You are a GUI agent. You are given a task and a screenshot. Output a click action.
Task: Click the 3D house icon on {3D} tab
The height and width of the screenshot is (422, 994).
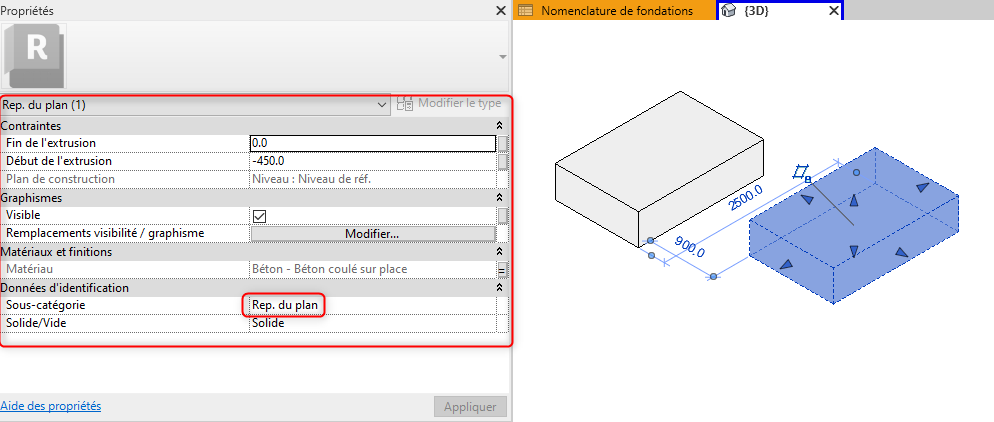pos(729,11)
